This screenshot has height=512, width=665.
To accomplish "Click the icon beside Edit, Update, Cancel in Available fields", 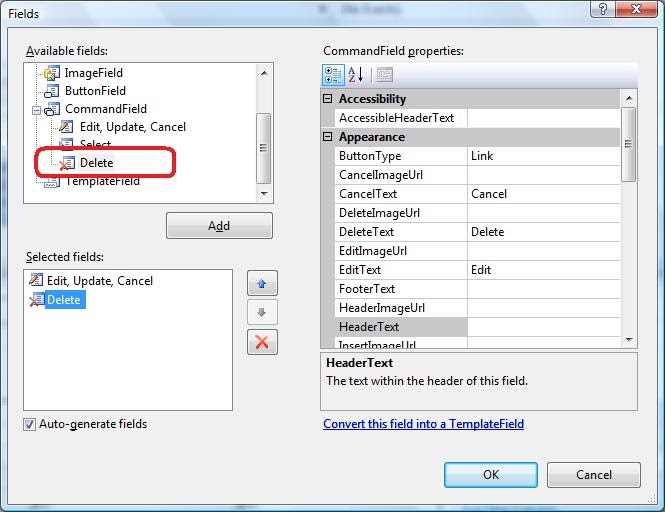I will 67,127.
